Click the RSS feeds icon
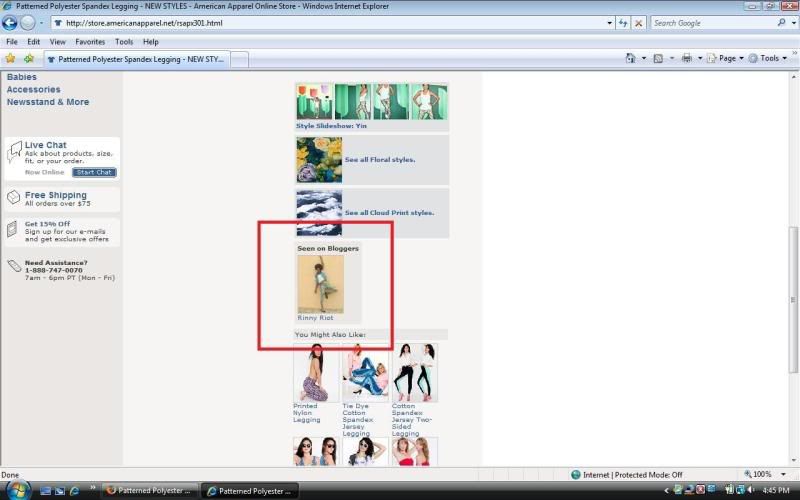The height and width of the screenshot is (500, 800). pyautogui.click(x=658, y=58)
